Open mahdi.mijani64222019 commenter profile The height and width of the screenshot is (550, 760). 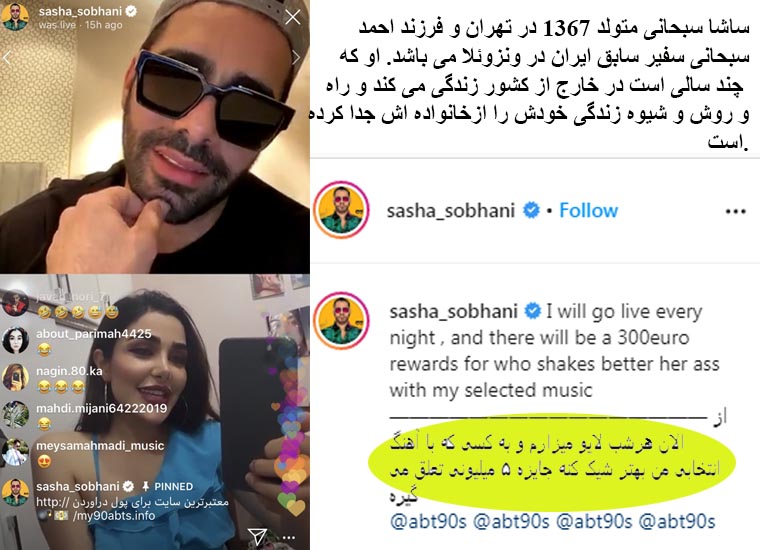pos(101,409)
